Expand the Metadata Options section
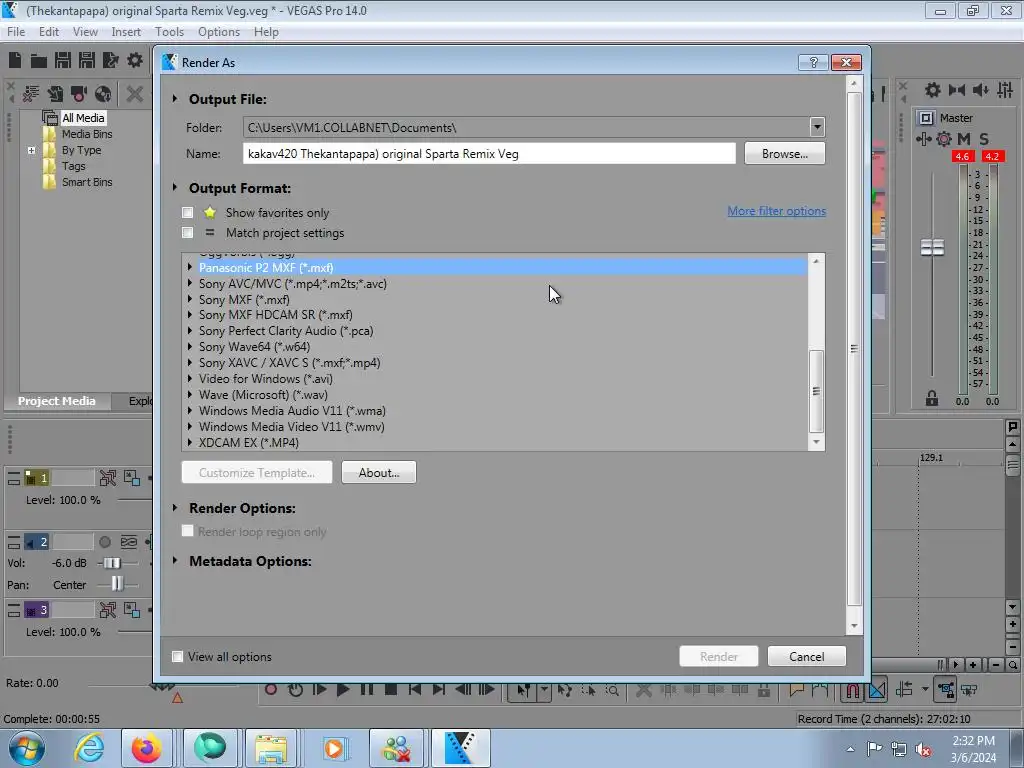This screenshot has height=768, width=1024. point(175,560)
